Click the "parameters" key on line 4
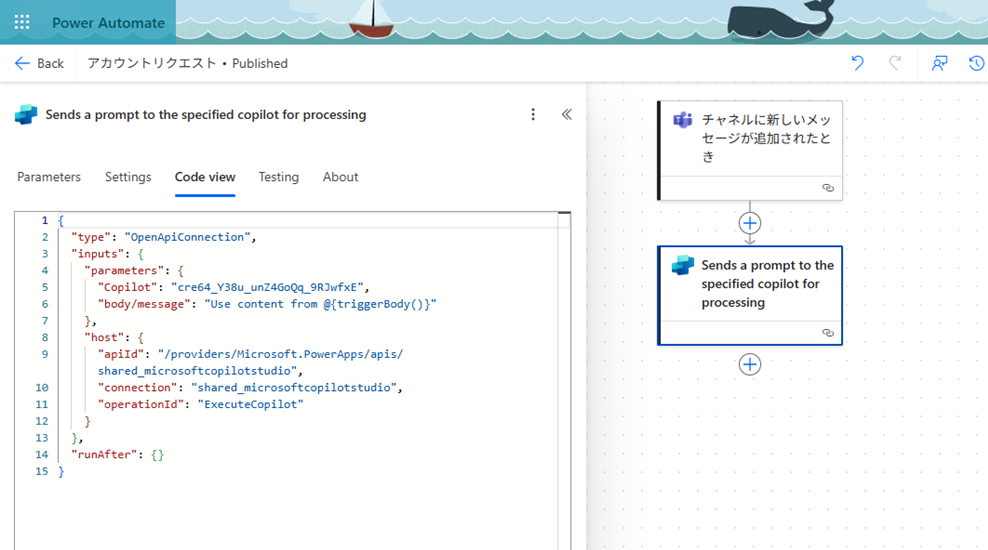988x550 pixels. [124, 270]
